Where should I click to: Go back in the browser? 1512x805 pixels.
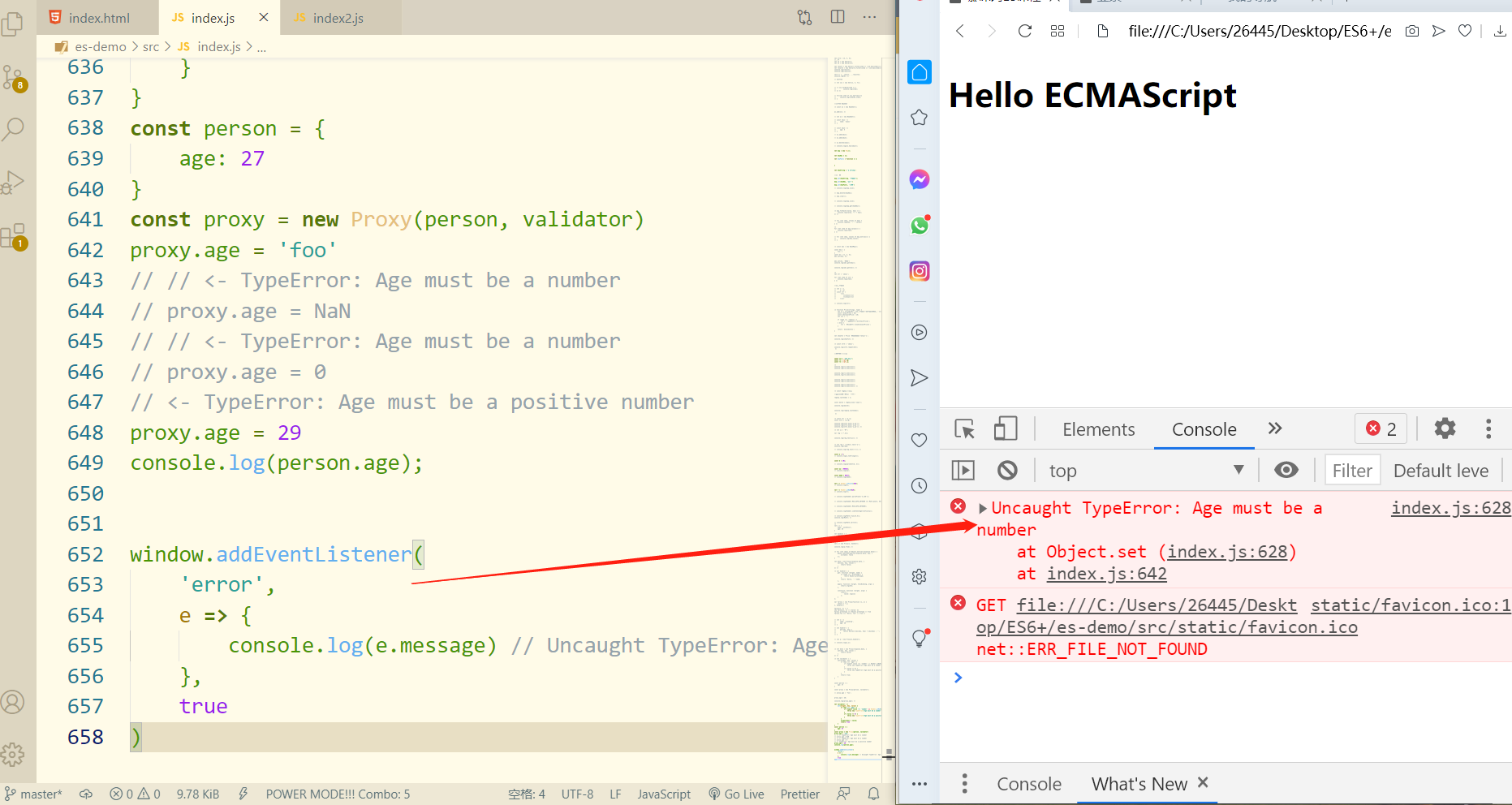point(960,31)
